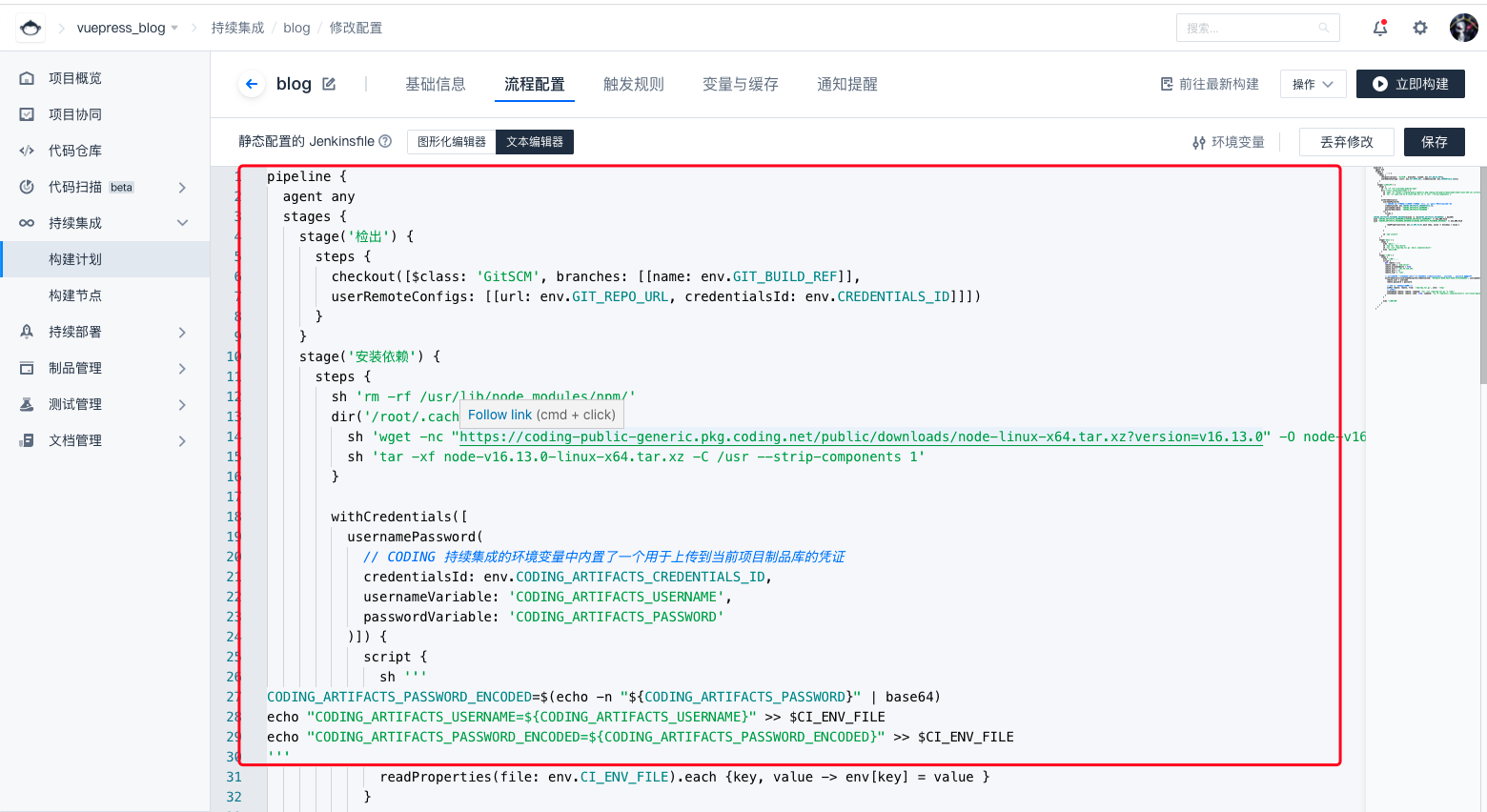1487x812 pixels.
Task: Switch to 图形化编辑器 graphical editor
Action: click(452, 142)
